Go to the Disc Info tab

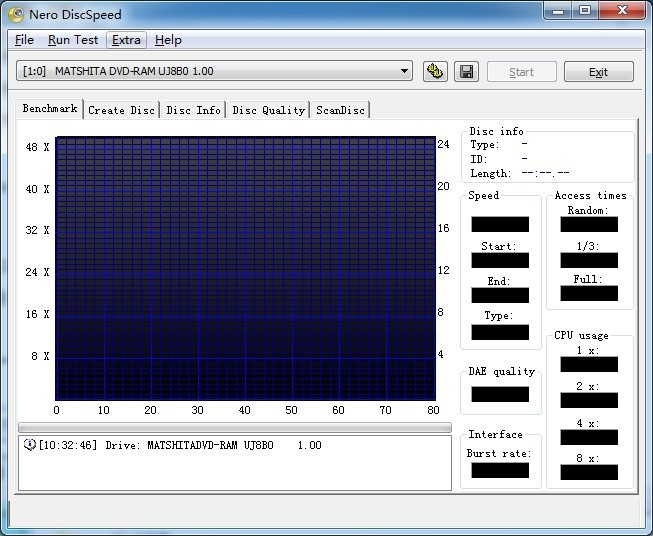[x=193, y=110]
